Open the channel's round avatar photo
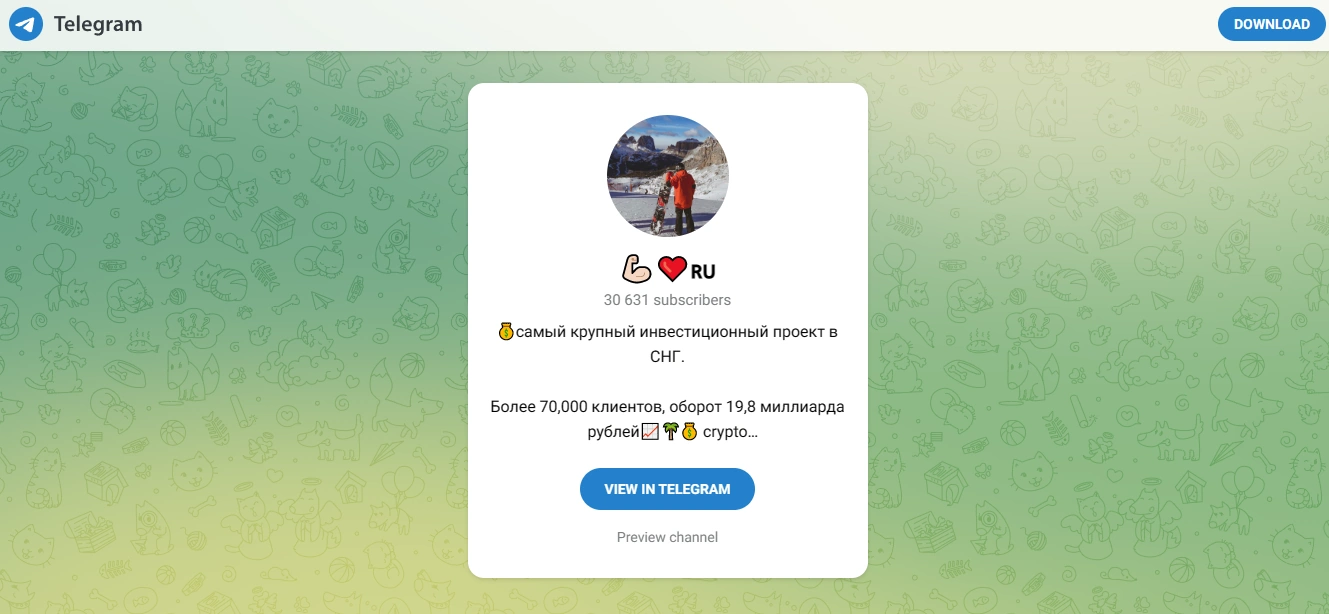 [668, 176]
